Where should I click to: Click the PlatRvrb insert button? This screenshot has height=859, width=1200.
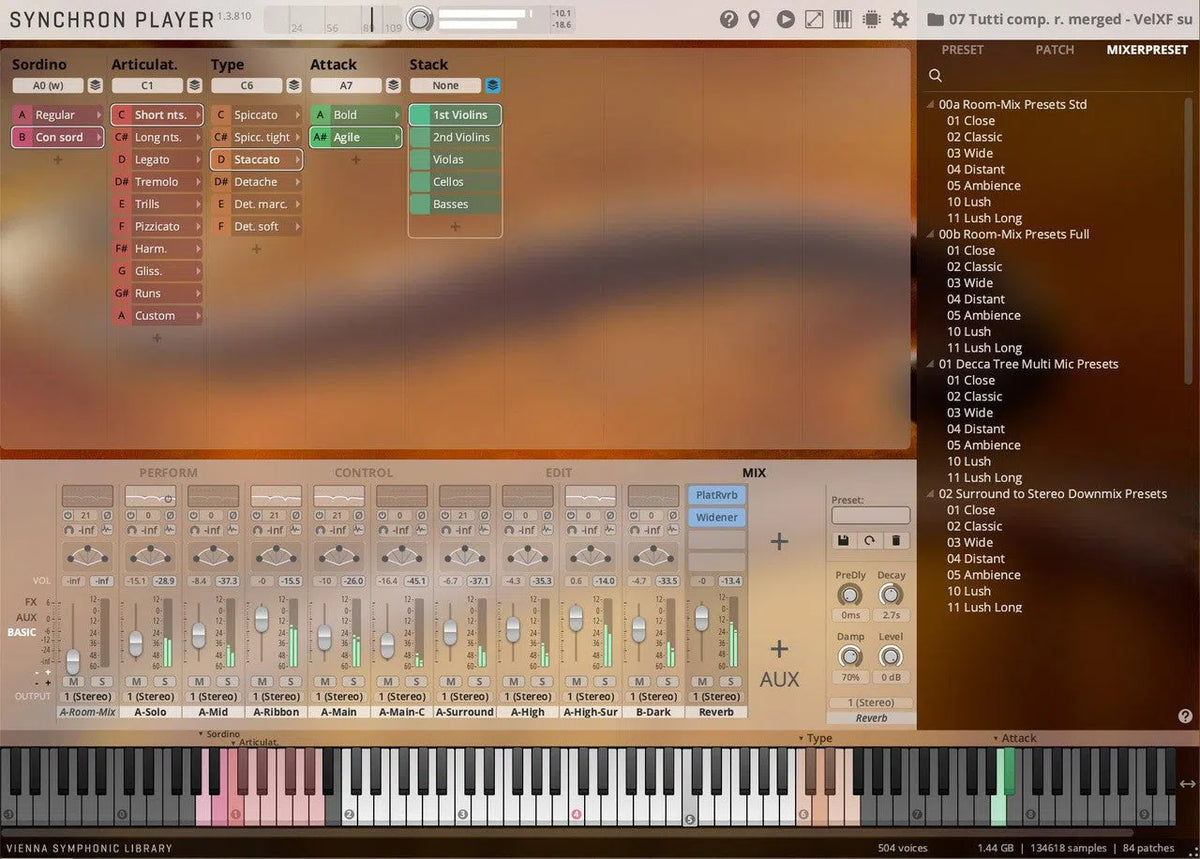click(716, 494)
